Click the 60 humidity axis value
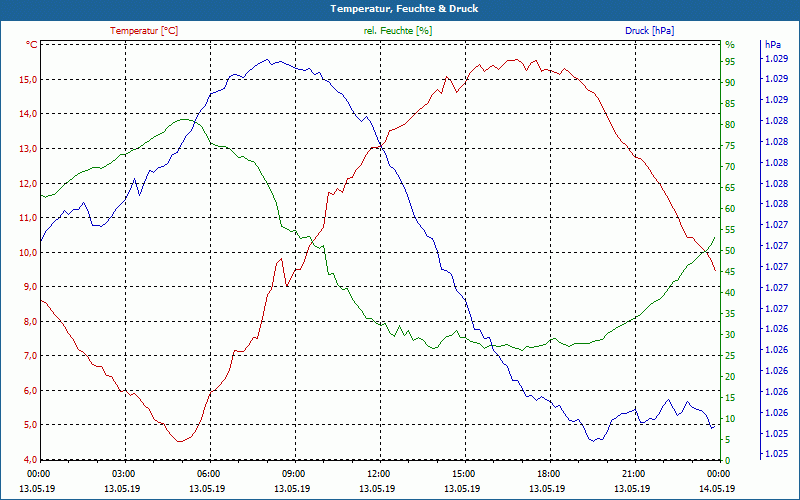800x500 pixels. [x=730, y=209]
